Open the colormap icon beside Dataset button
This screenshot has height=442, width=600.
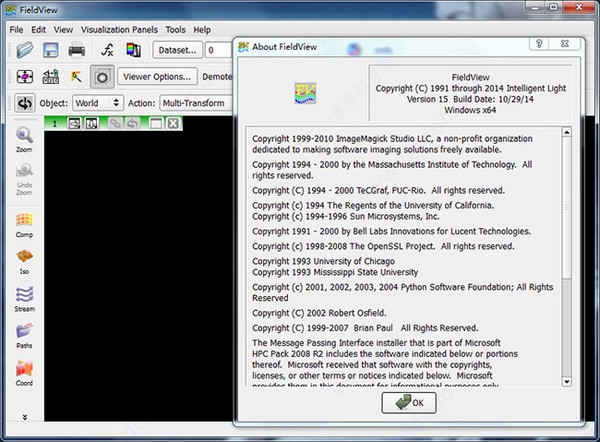coord(131,50)
